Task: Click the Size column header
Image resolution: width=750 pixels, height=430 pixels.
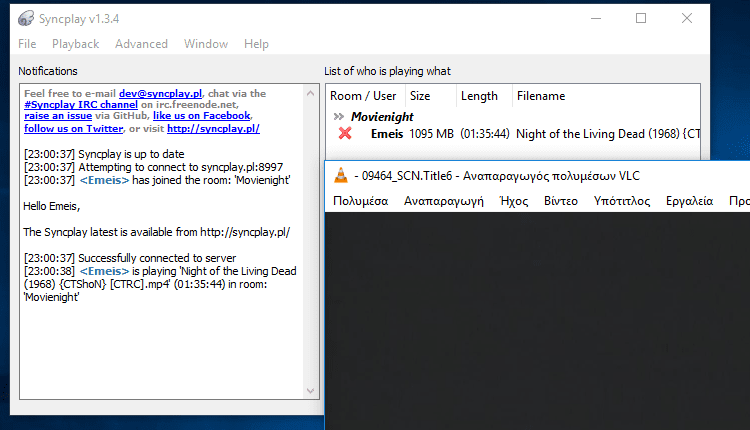Action: [x=431, y=96]
